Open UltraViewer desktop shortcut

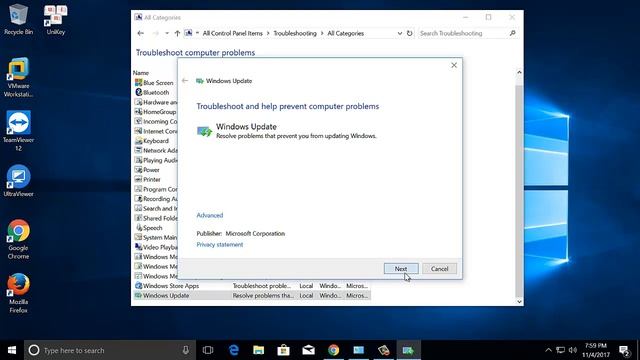coord(18,181)
